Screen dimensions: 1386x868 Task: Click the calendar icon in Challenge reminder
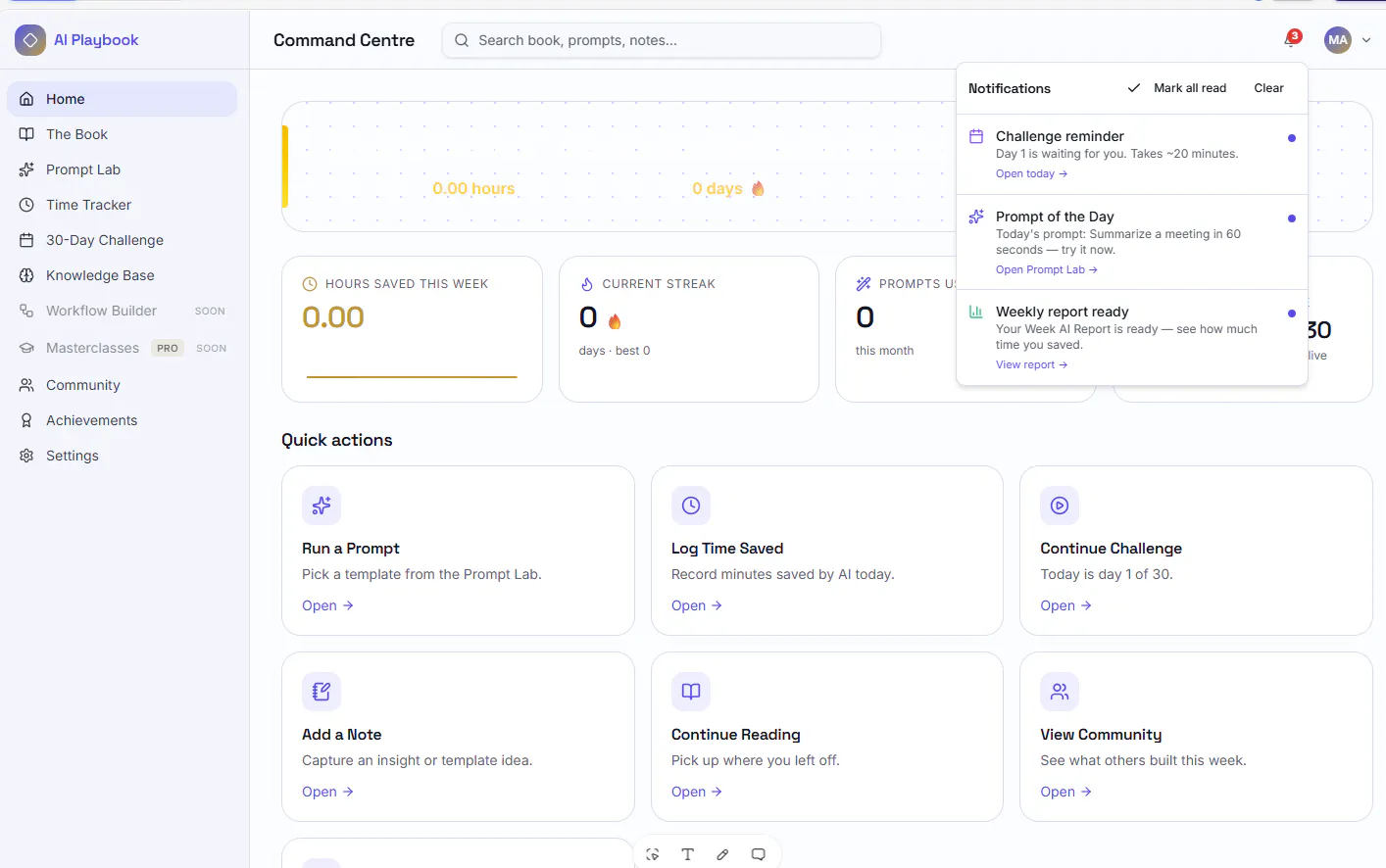[976, 136]
